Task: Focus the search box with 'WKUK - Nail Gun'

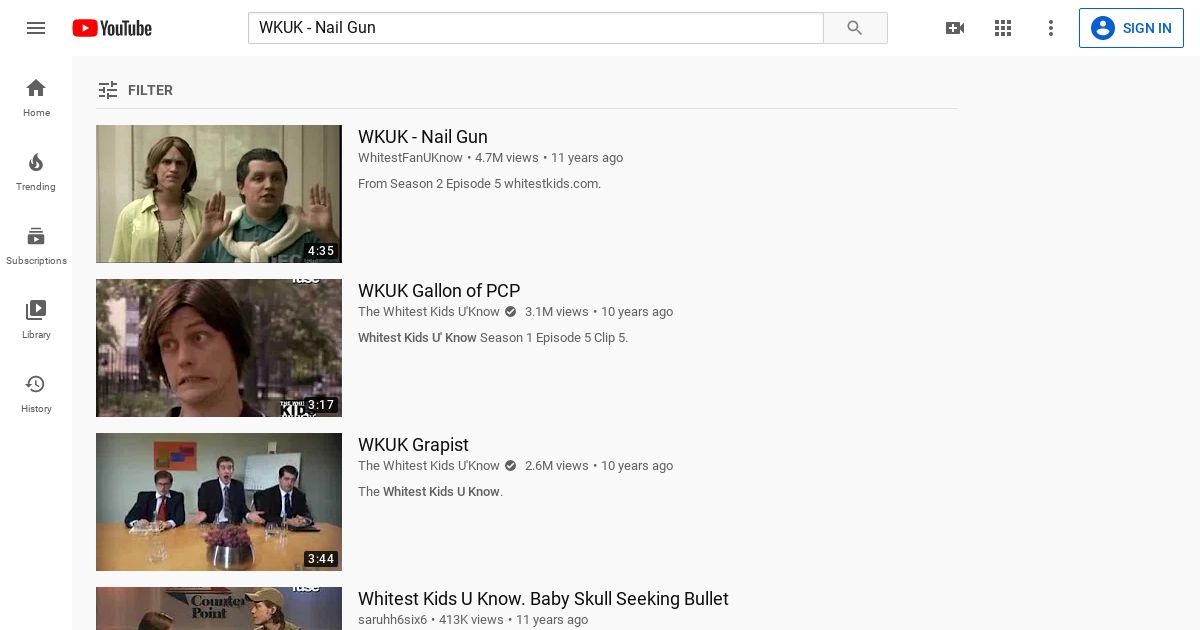Action: click(x=536, y=28)
